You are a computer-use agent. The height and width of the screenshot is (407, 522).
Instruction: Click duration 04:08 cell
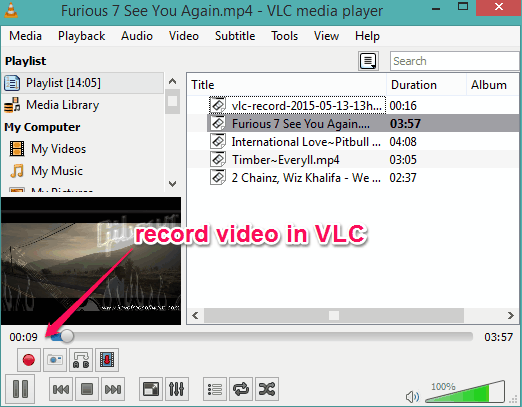click(403, 142)
